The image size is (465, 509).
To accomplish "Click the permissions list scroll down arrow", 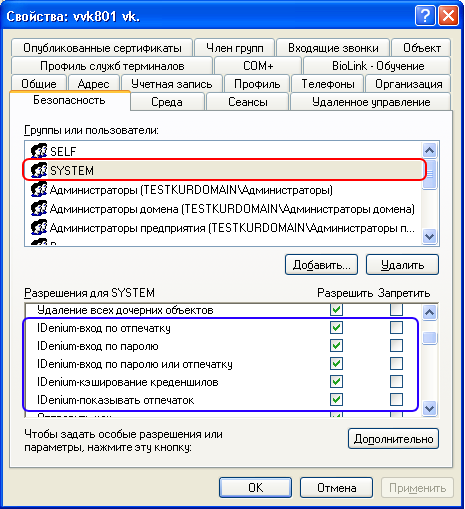I will (429, 408).
